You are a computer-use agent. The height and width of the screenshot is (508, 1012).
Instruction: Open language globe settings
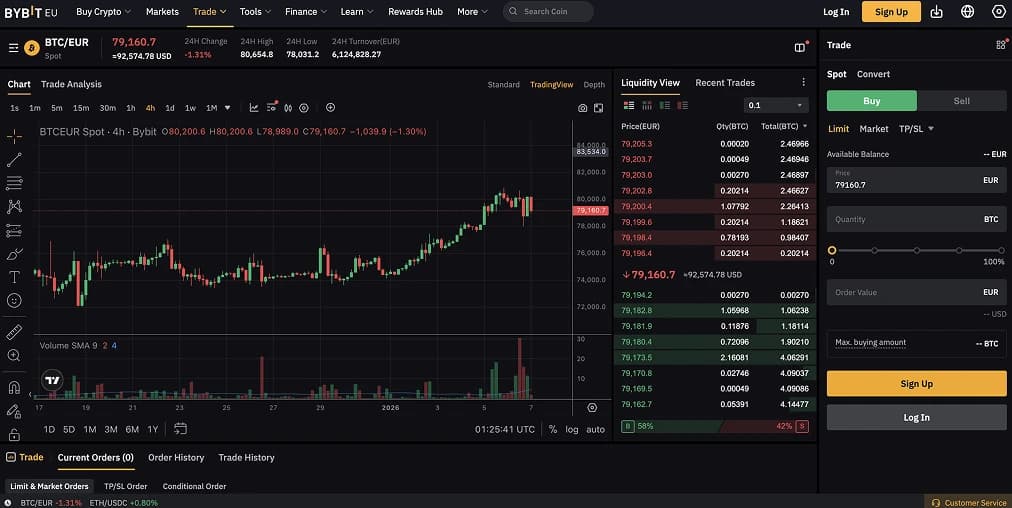[x=967, y=12]
